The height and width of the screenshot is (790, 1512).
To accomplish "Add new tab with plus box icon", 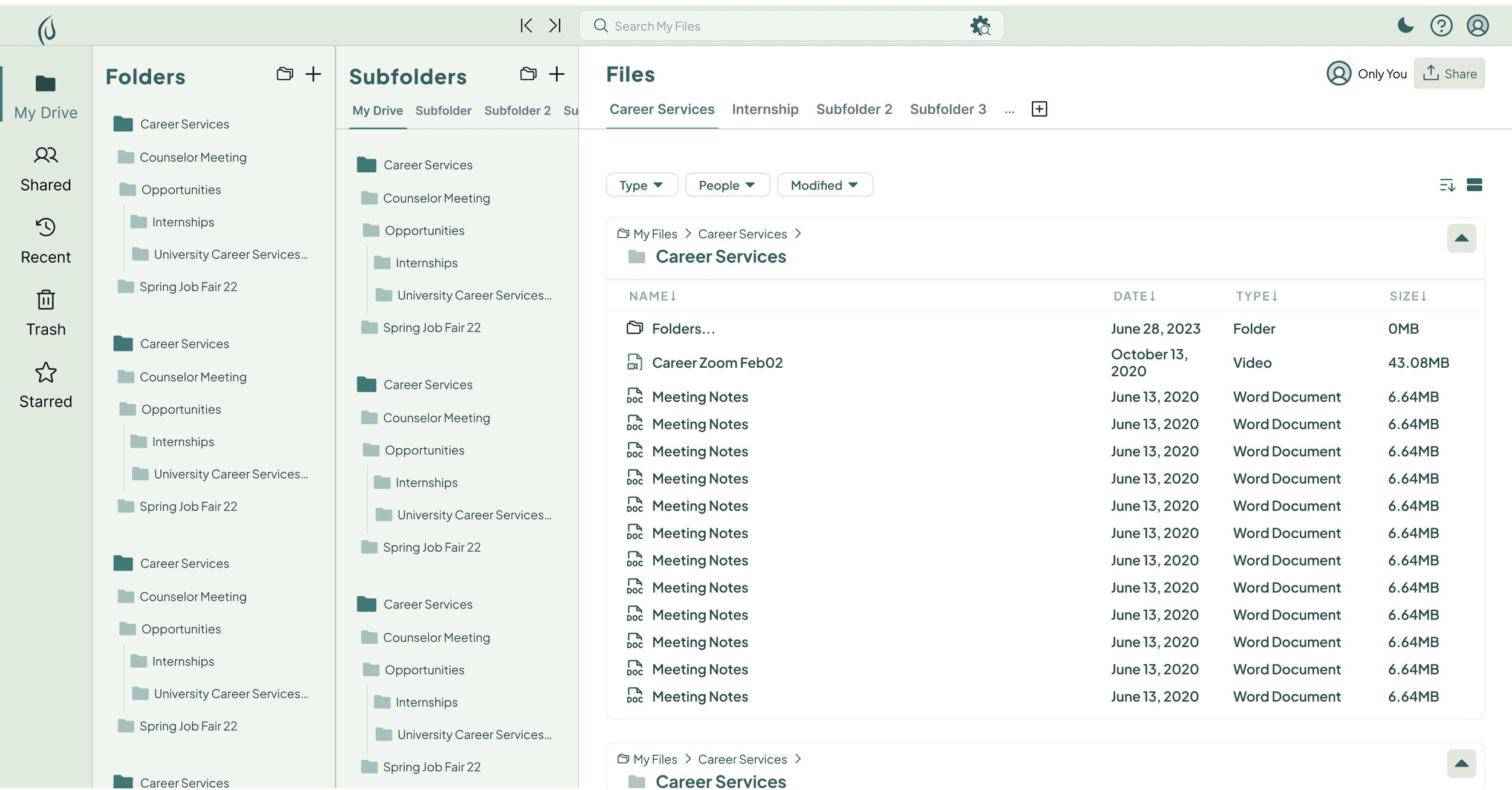I will tap(1040, 109).
